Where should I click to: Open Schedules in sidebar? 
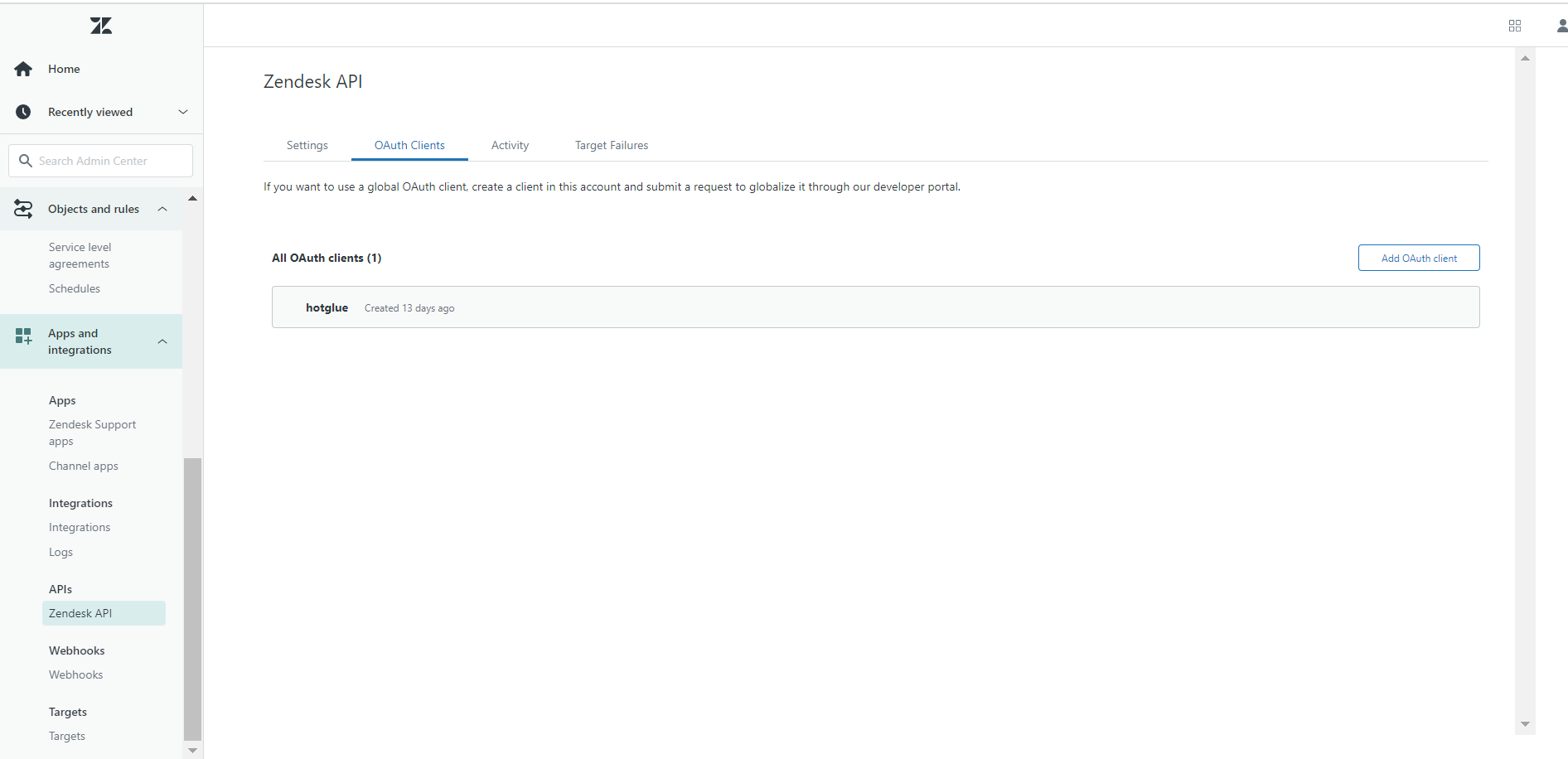(x=75, y=288)
